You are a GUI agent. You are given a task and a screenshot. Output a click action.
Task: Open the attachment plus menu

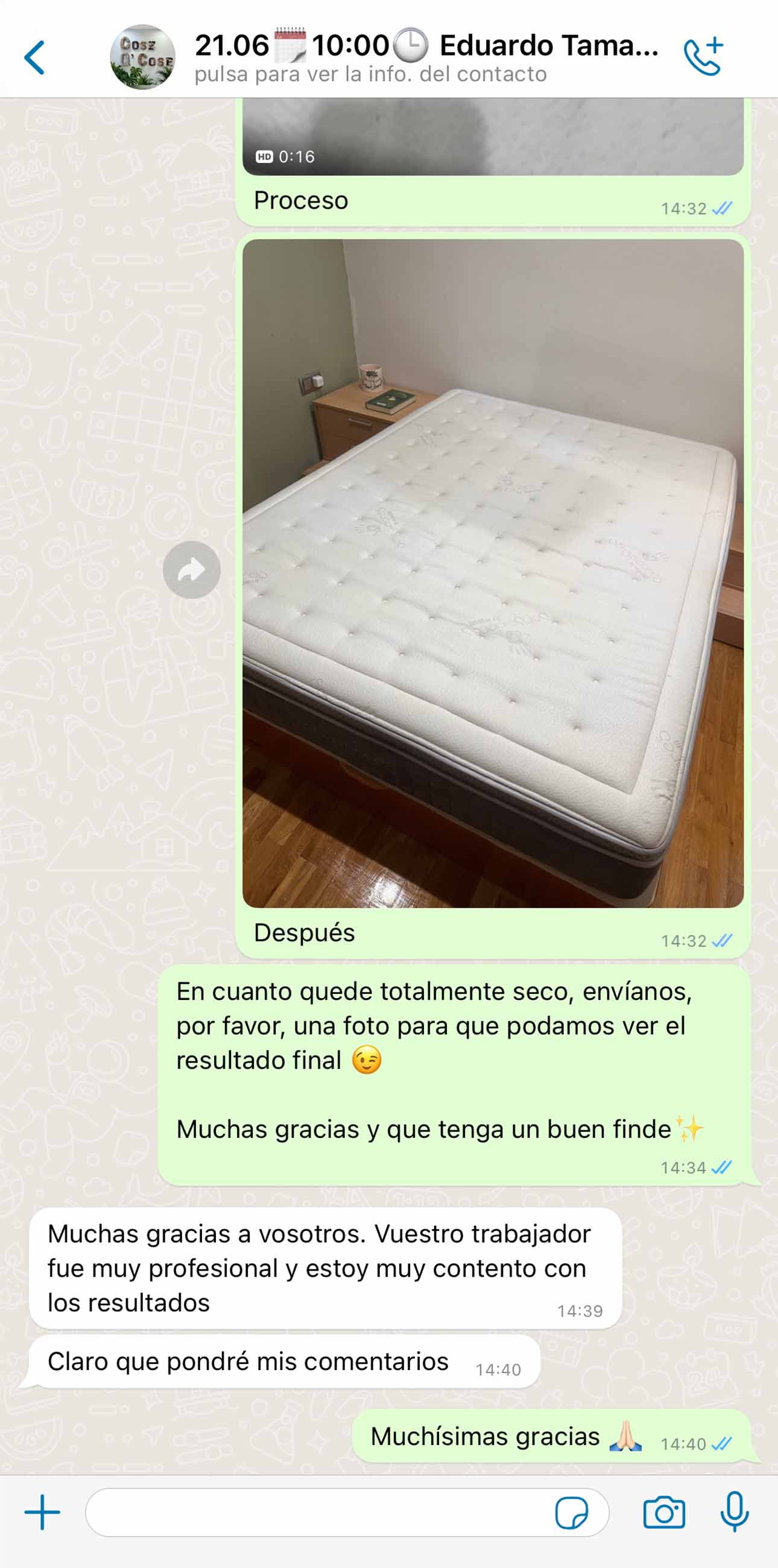coord(42,1512)
